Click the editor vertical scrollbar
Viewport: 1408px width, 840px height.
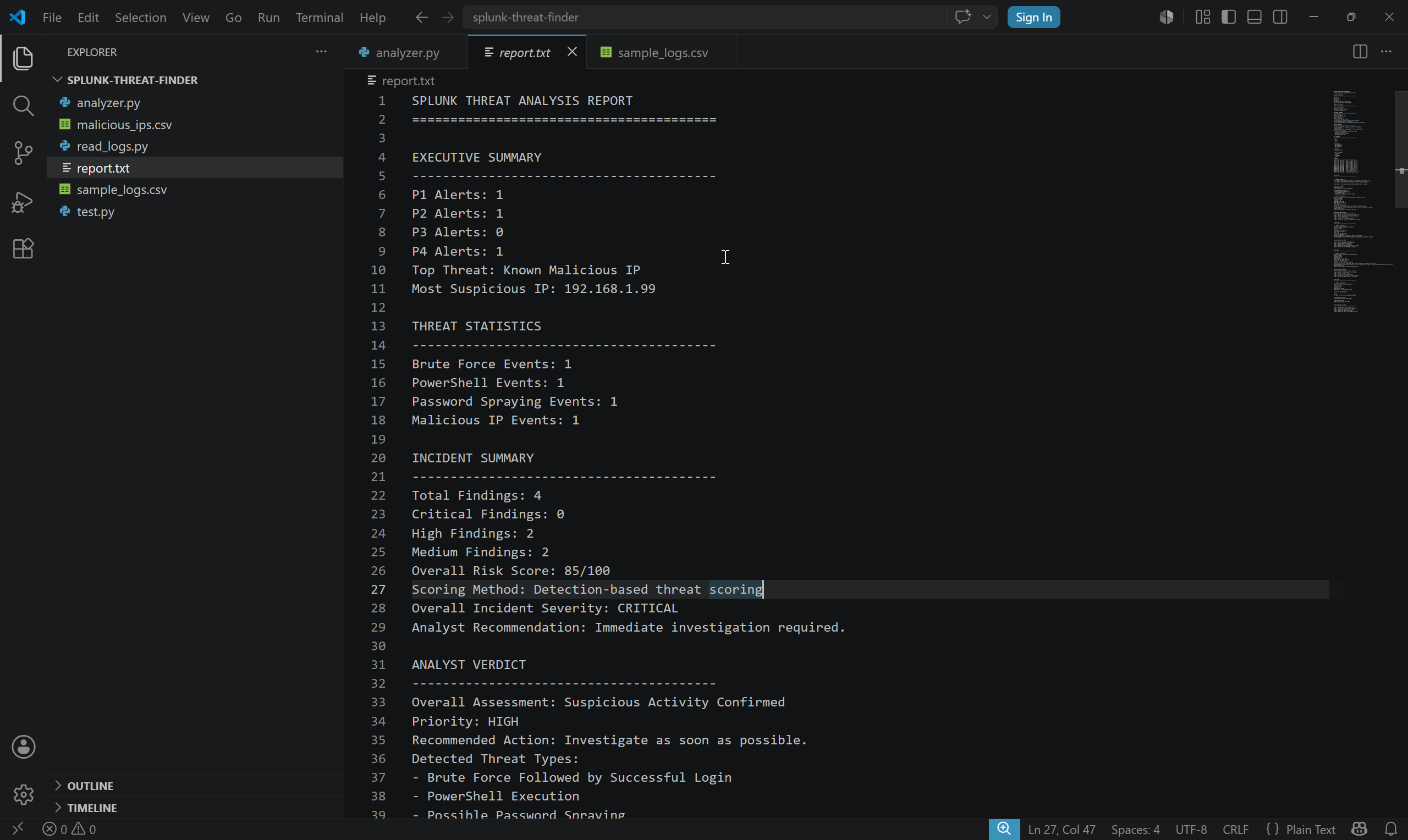[x=1401, y=150]
